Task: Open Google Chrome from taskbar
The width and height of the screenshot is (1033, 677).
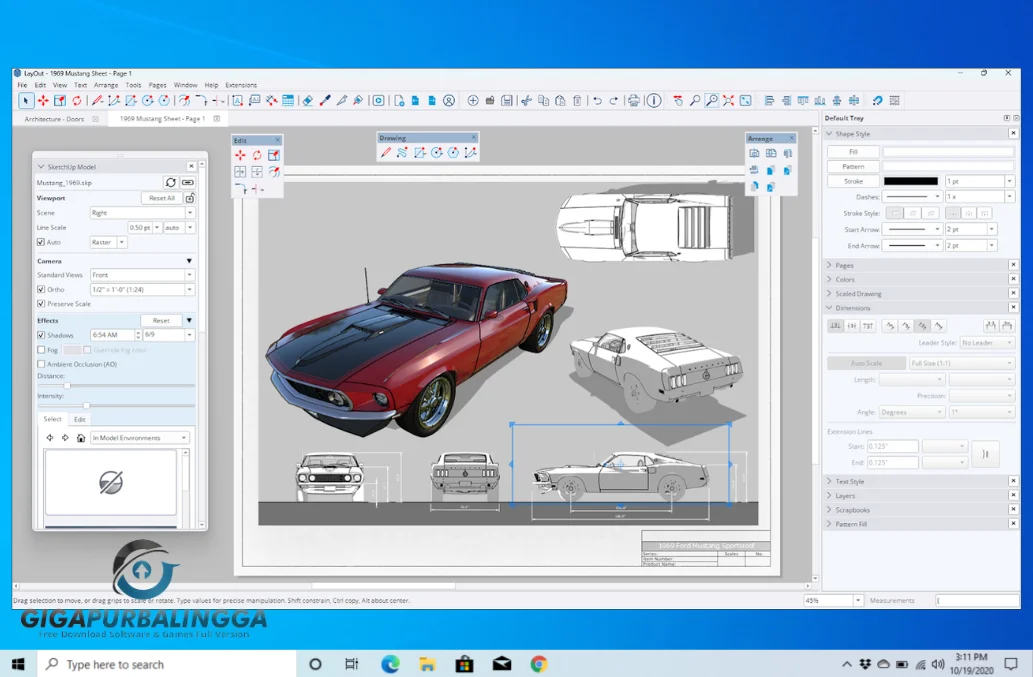Action: pyautogui.click(x=539, y=664)
